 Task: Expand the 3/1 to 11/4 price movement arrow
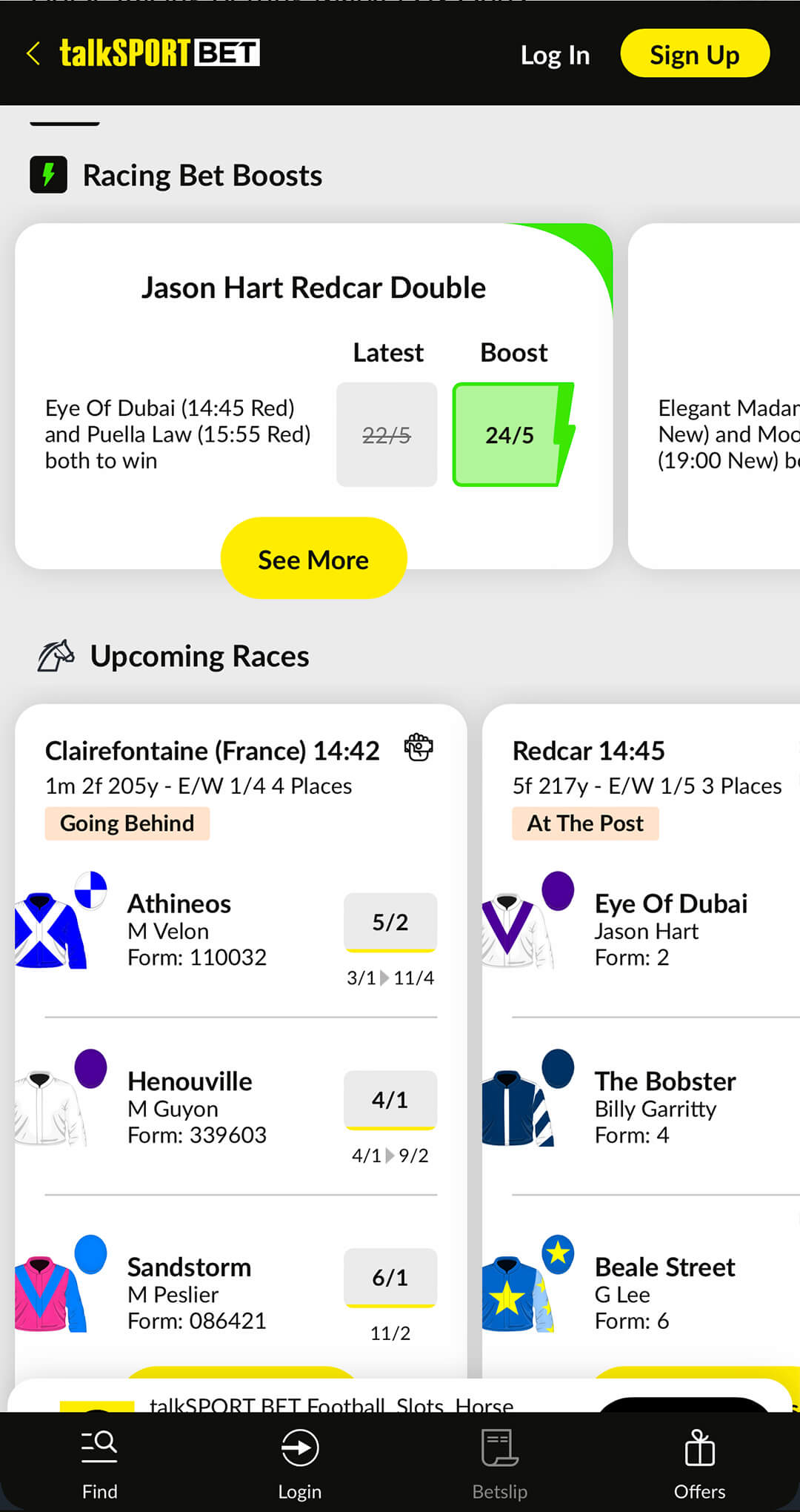click(x=390, y=977)
